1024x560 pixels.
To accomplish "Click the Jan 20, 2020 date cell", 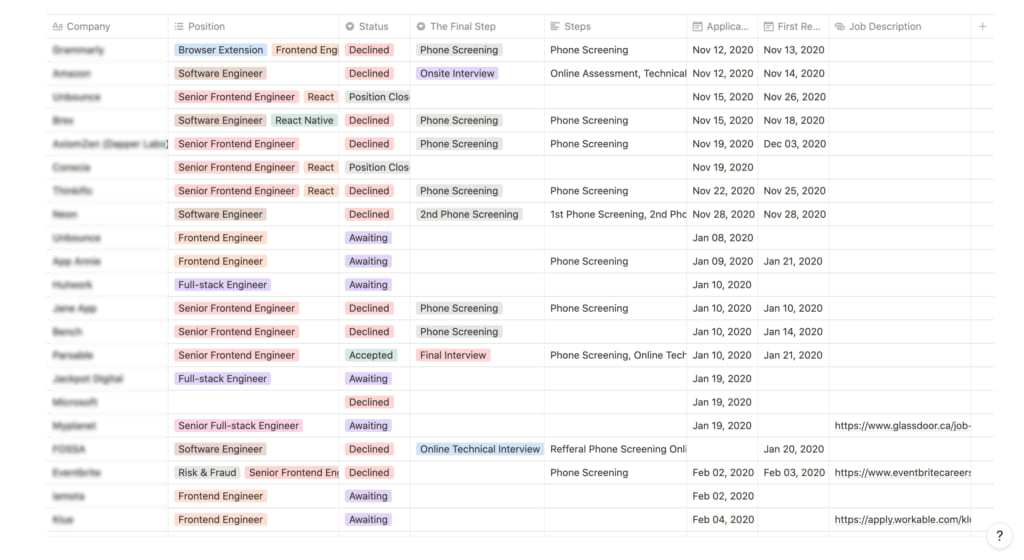I will [x=793, y=450].
